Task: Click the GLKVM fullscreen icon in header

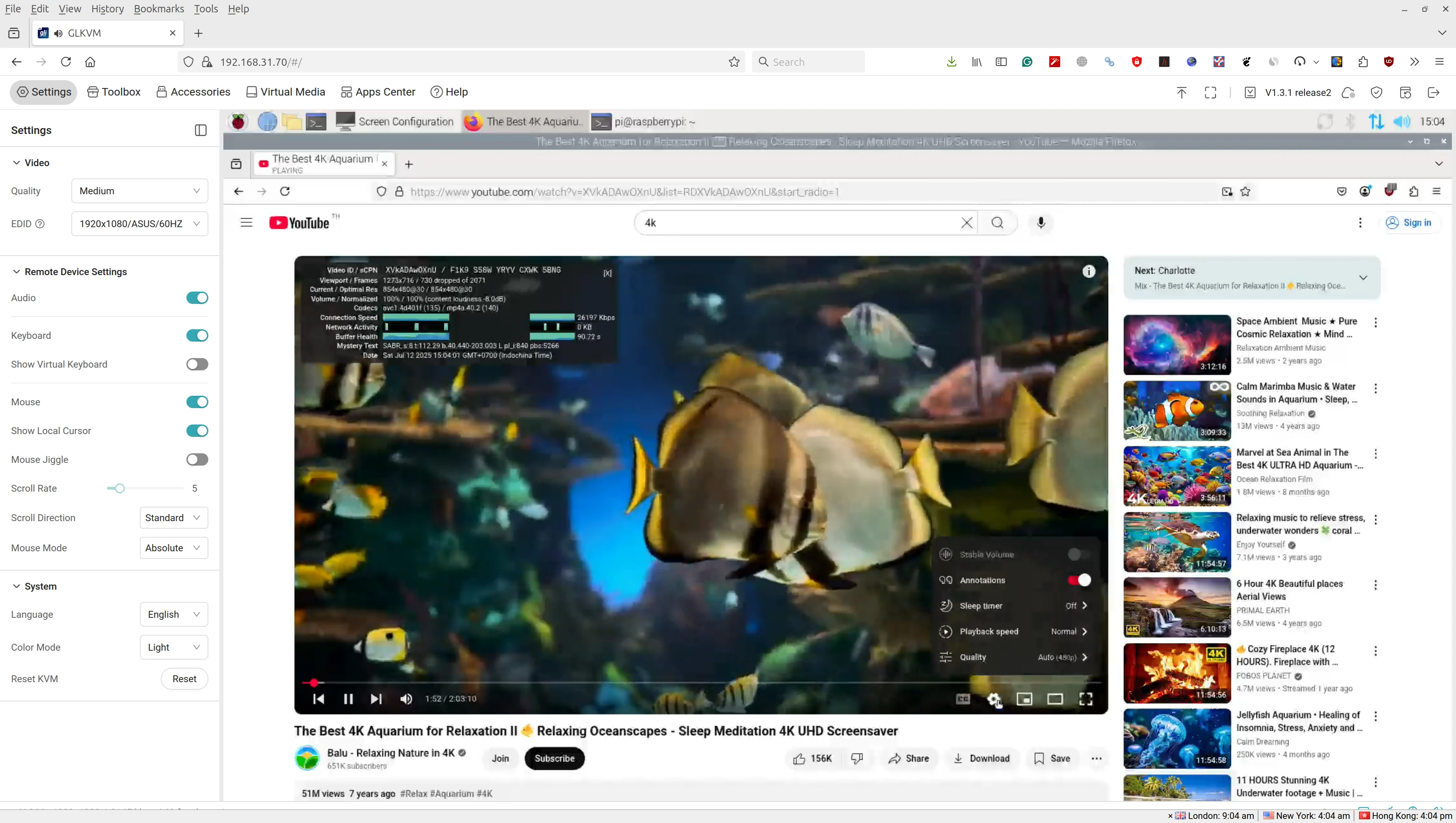Action: tap(1210, 92)
